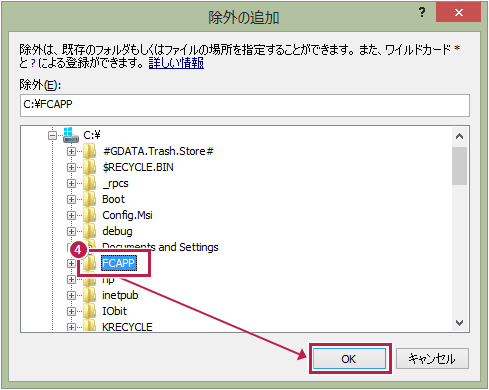Select the _rpcs folder icon
The width and height of the screenshot is (489, 390).
tap(89, 183)
